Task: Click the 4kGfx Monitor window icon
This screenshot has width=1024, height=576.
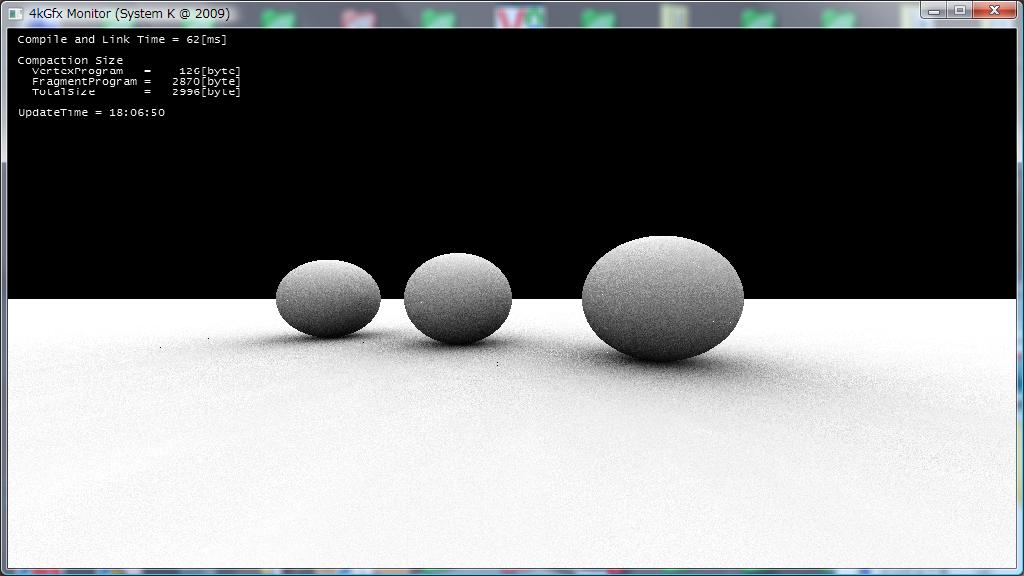Action: click(x=15, y=14)
